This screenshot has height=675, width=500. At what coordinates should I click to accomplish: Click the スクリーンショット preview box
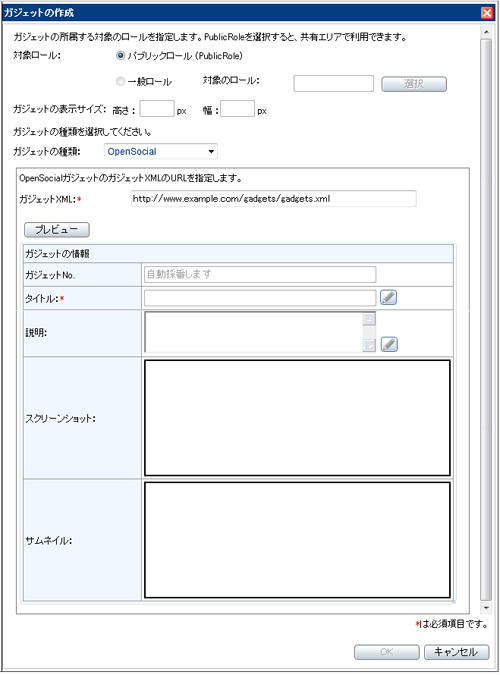coord(297,418)
